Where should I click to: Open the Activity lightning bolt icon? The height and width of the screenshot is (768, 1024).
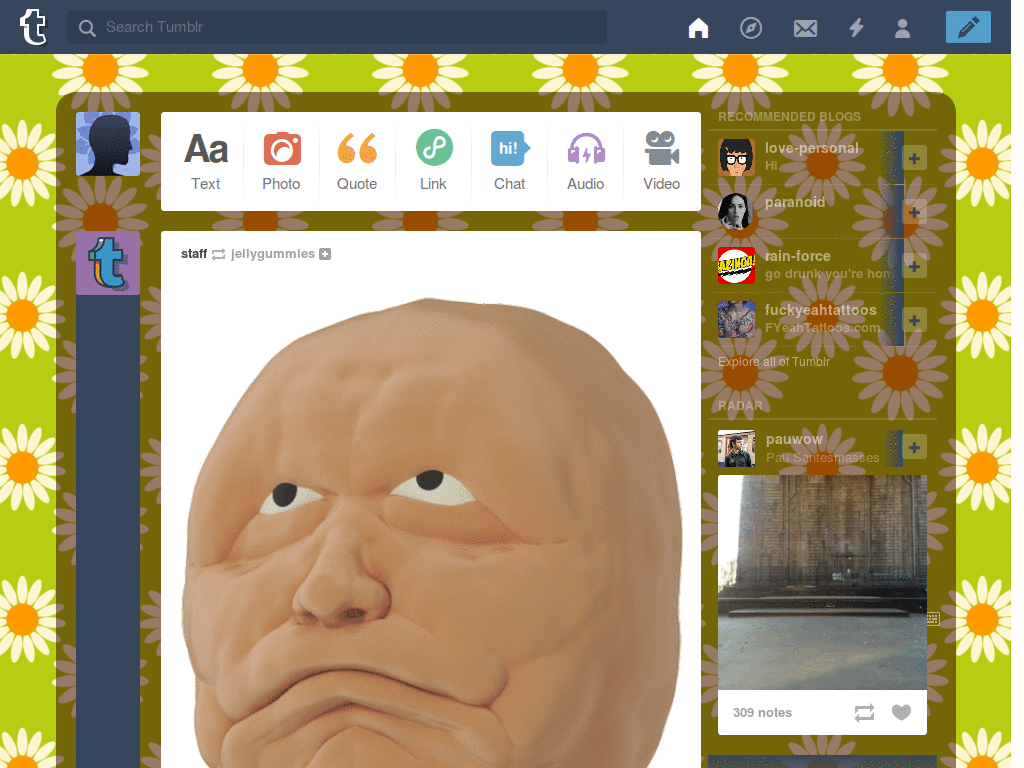click(x=856, y=27)
